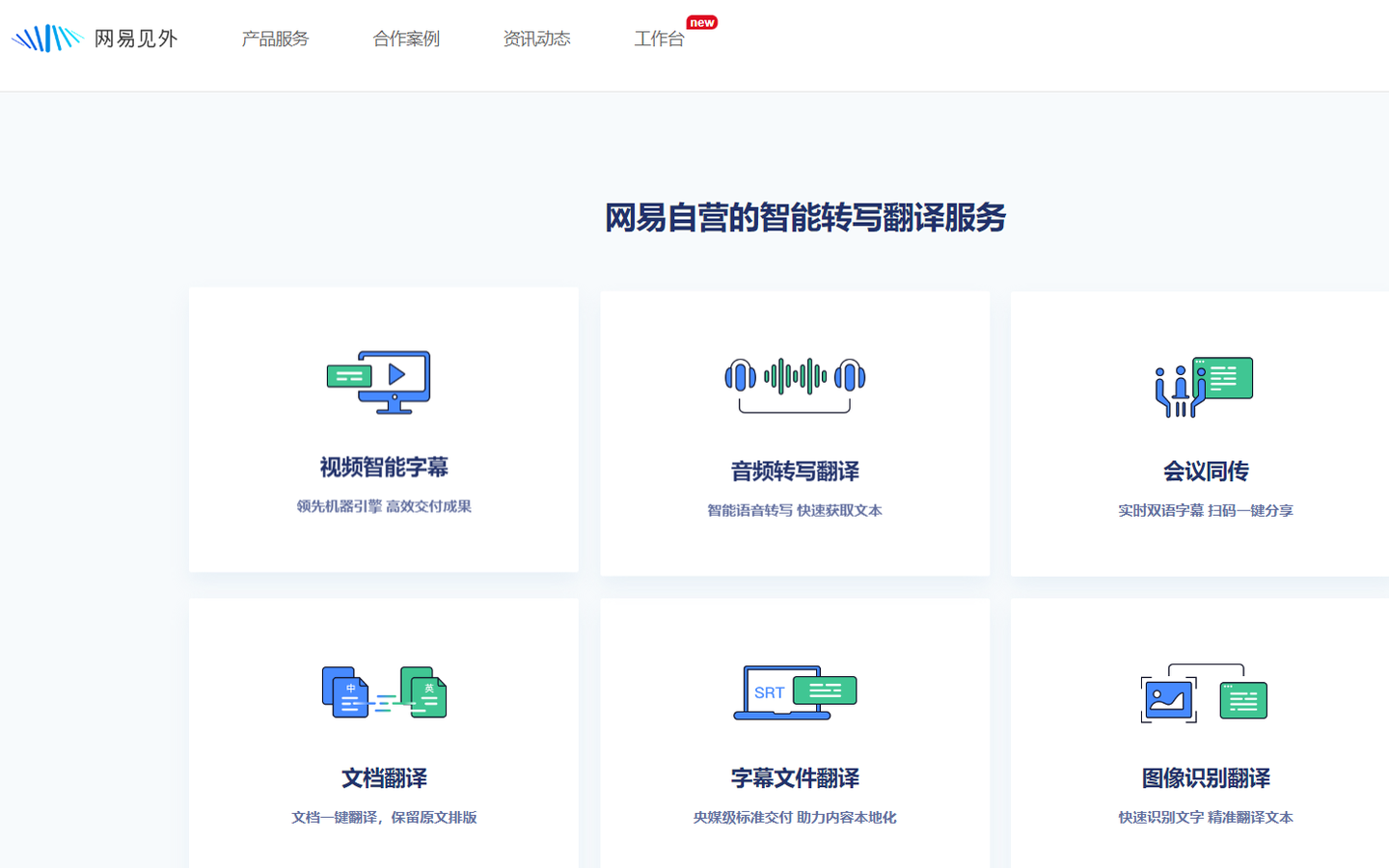Open the 会议同传 service title
This screenshot has height=868, width=1389.
pyautogui.click(x=1206, y=472)
